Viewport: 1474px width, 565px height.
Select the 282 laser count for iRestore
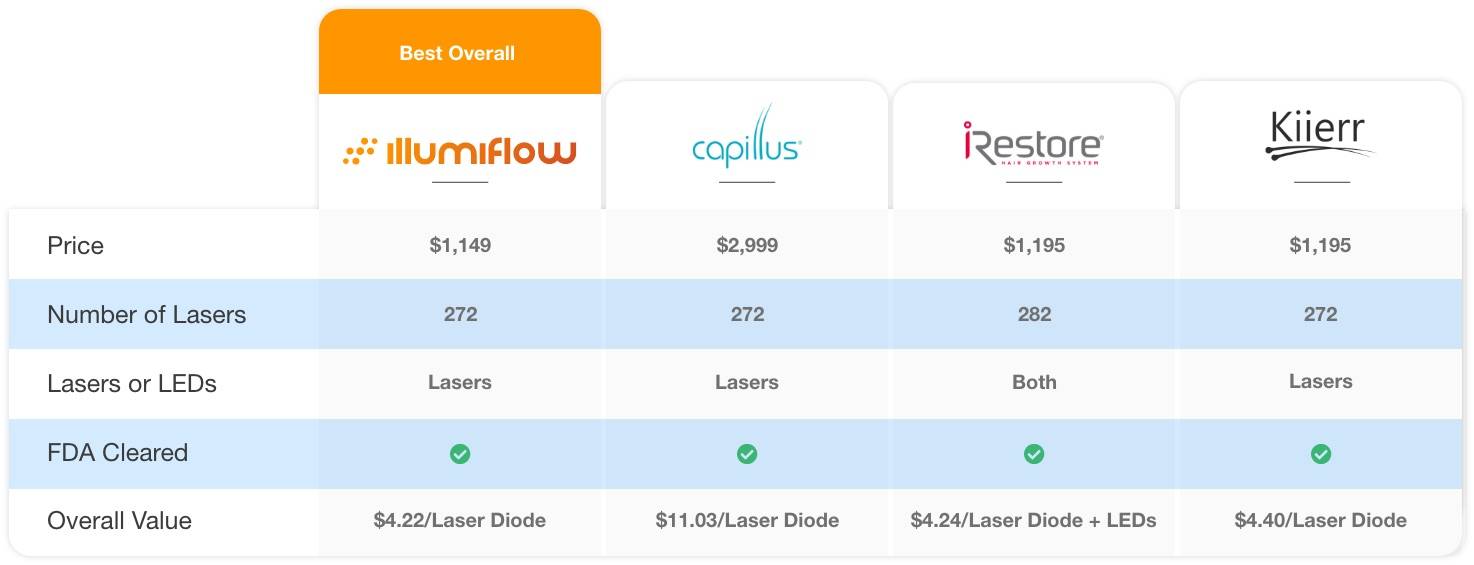tap(1034, 315)
